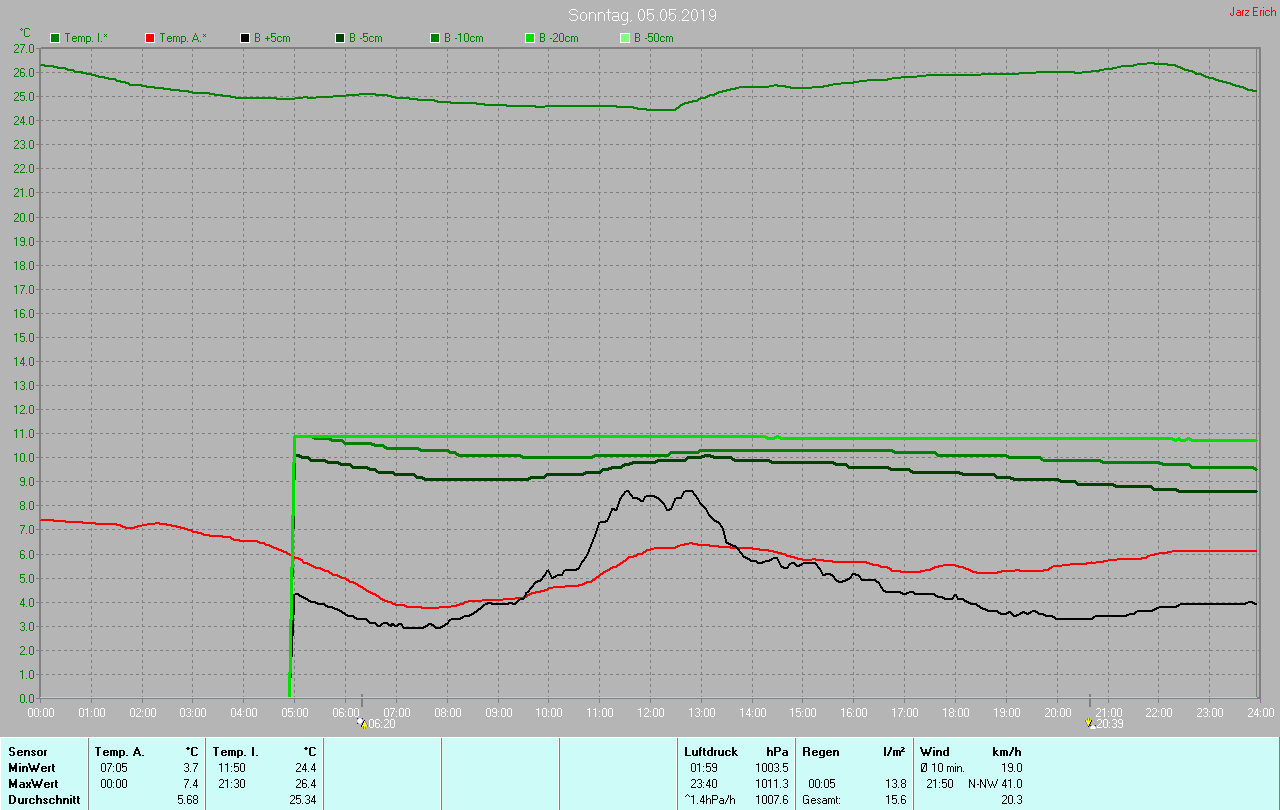Viewport: 1280px width, 810px height.
Task: Select the Wind column header
Action: pyautogui.click(x=935, y=751)
